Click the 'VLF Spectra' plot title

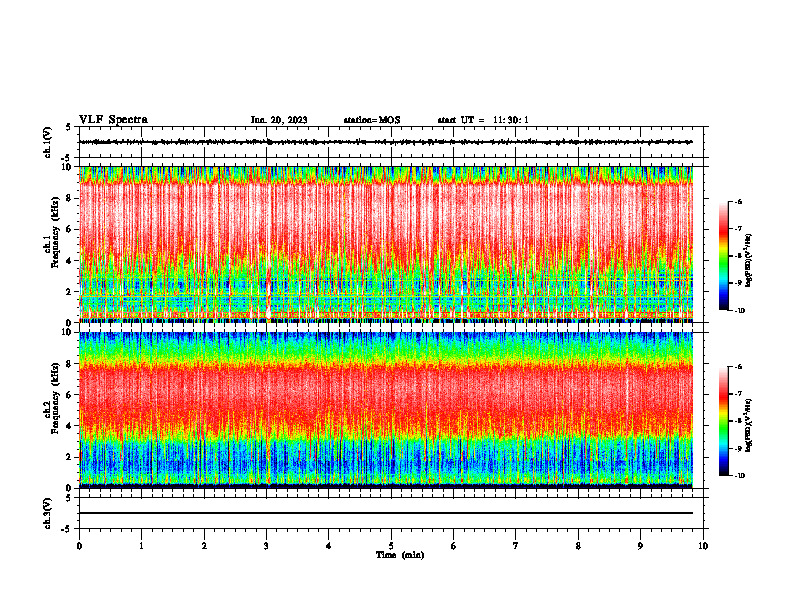click(113, 120)
